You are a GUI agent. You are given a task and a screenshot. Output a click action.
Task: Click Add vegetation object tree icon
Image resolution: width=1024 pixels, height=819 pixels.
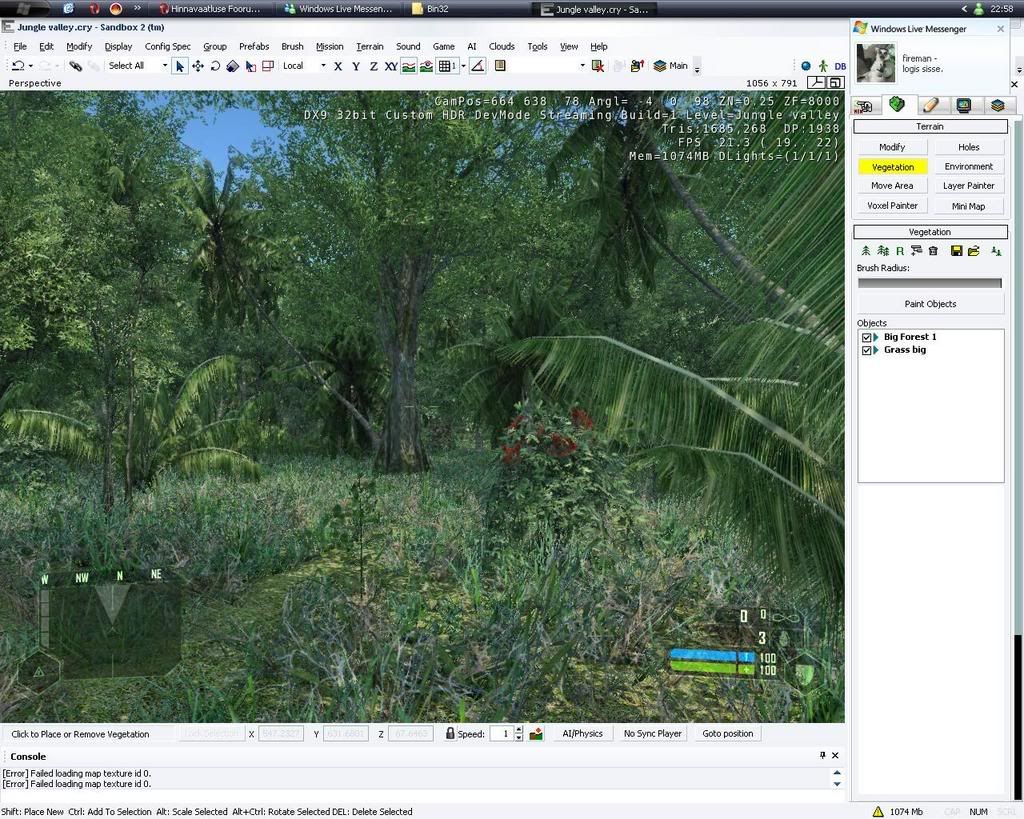(x=866, y=251)
